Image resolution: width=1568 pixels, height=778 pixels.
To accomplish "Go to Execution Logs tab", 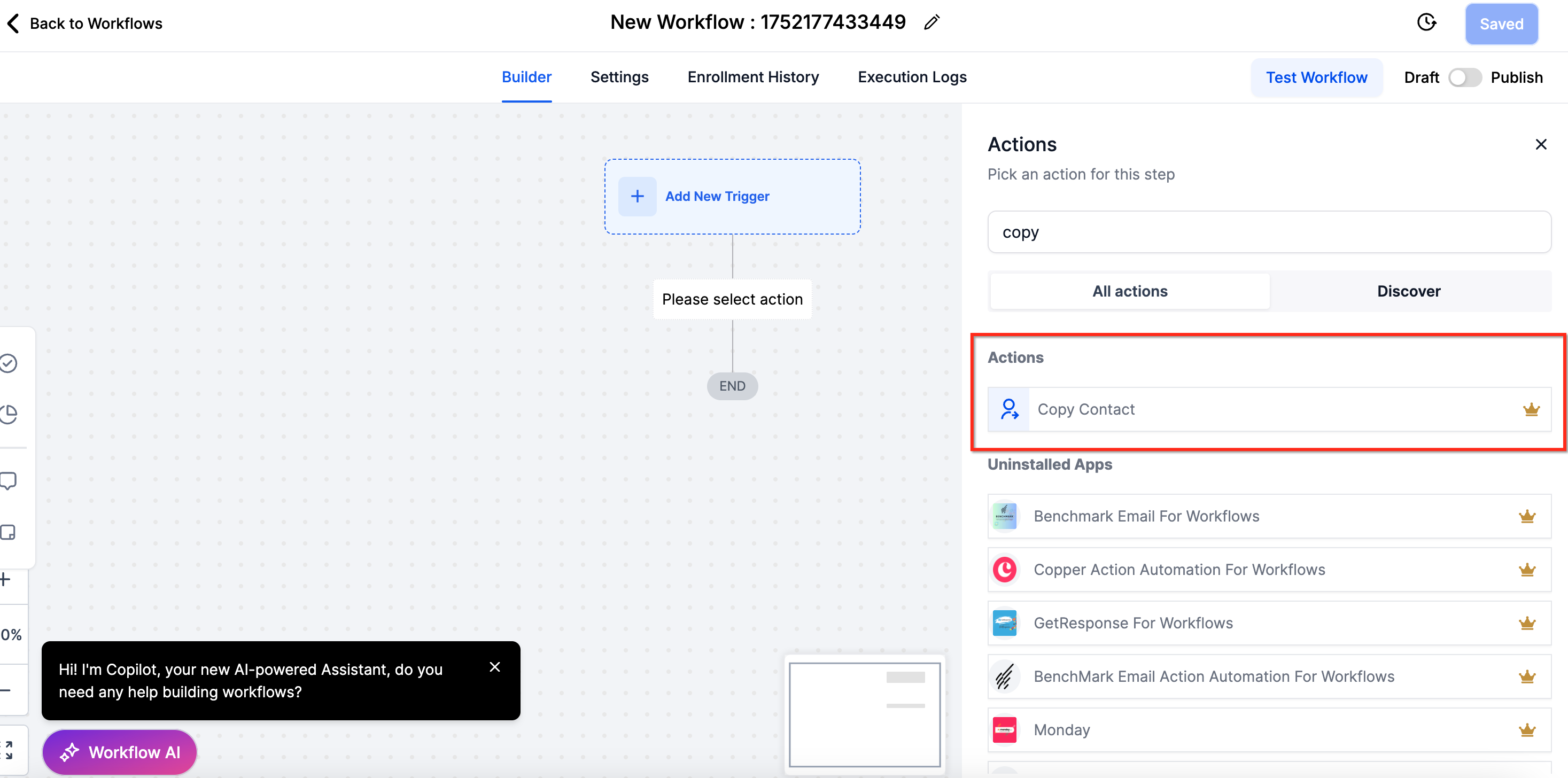I will click(x=912, y=77).
